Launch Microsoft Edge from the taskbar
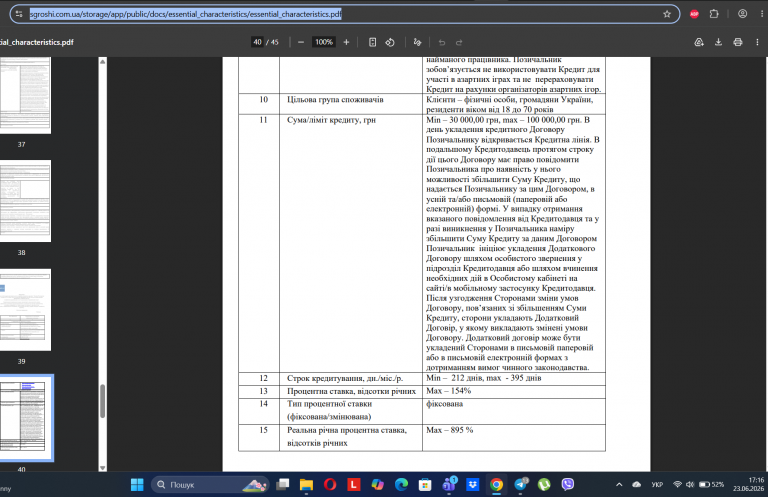768x497 pixels. click(401, 484)
